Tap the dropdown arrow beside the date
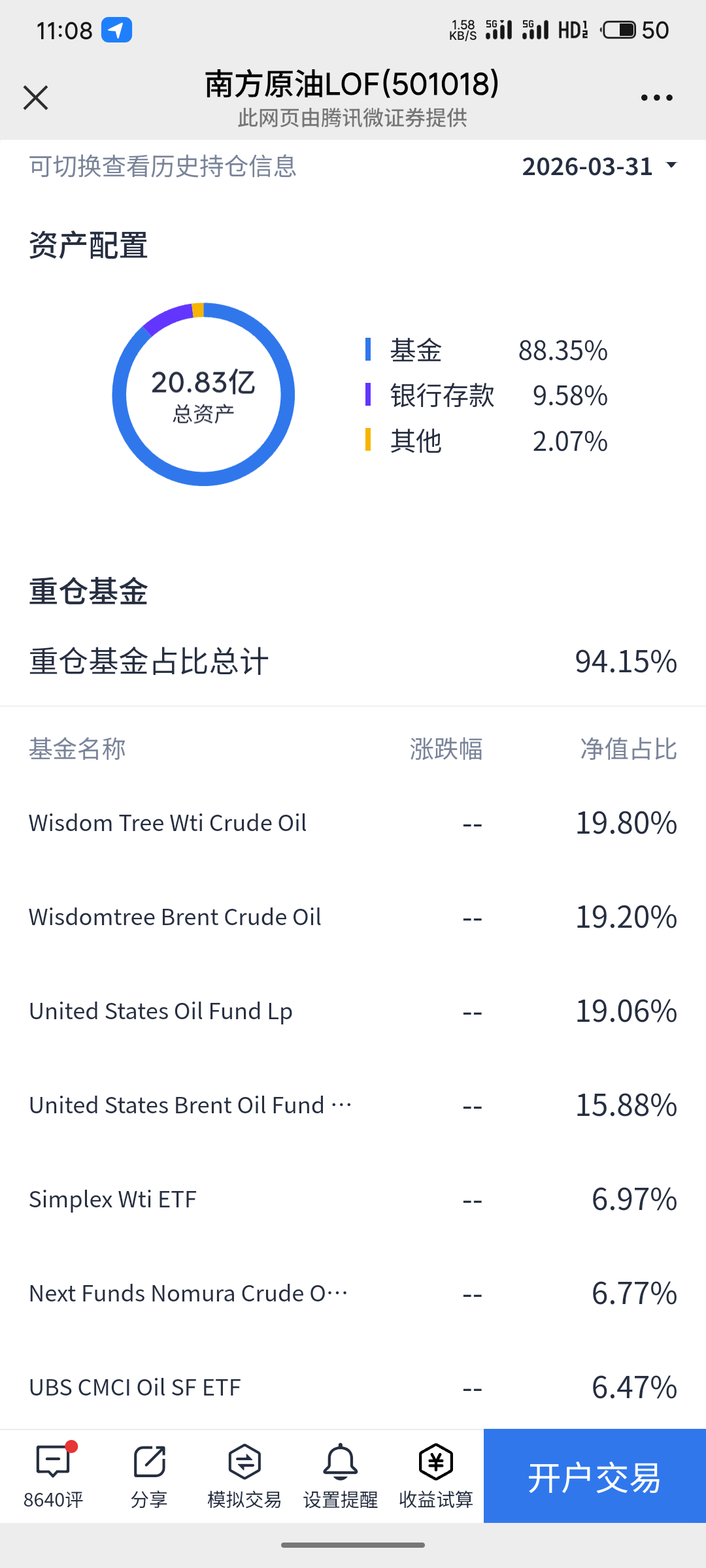Viewport: 706px width, 1568px height. coord(671,165)
